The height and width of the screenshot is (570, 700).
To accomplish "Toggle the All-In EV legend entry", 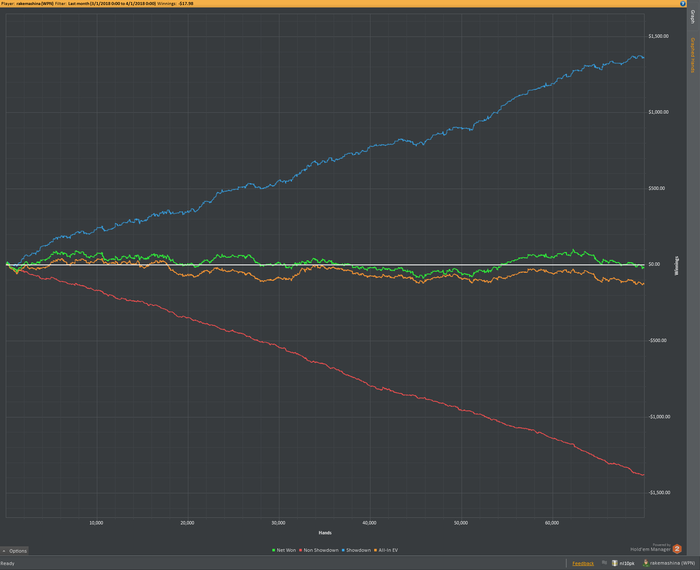I will [x=386, y=550].
